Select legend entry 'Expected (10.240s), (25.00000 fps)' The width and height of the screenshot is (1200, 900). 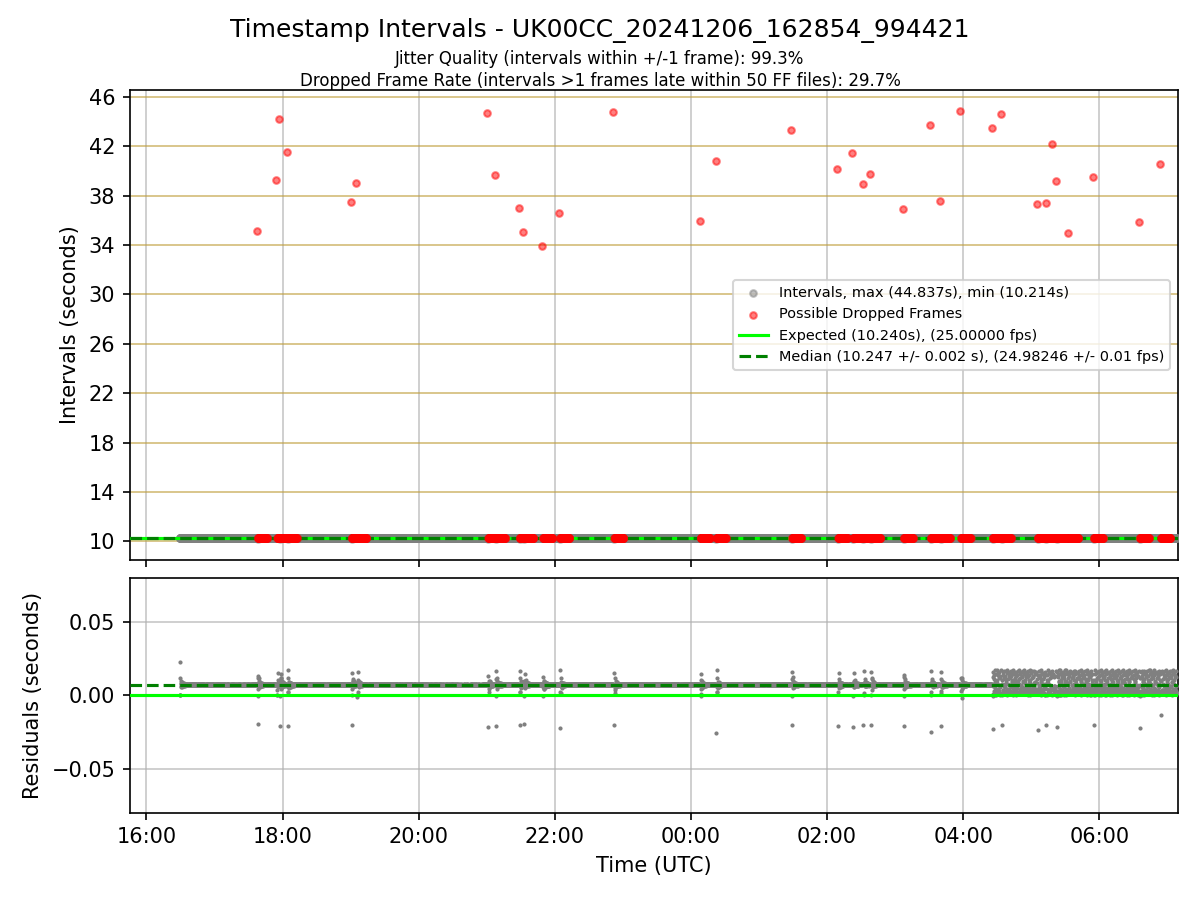[x=907, y=335]
